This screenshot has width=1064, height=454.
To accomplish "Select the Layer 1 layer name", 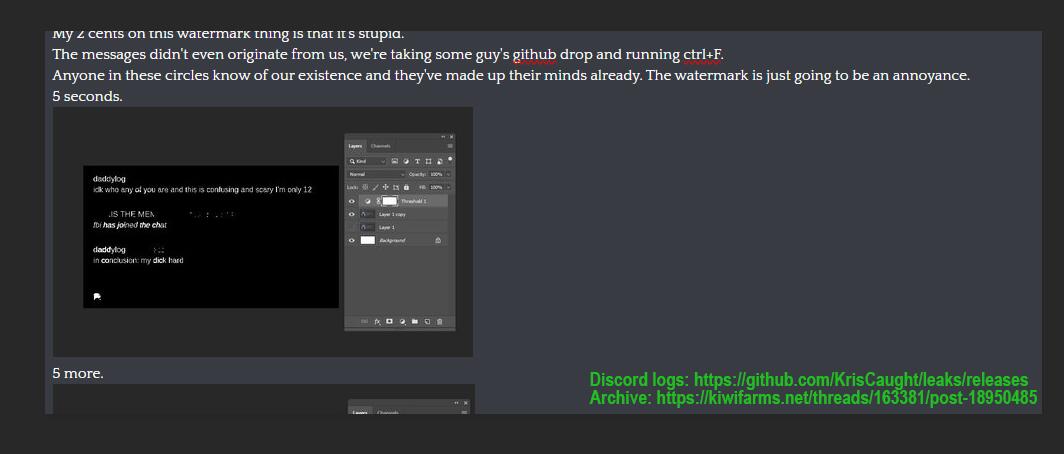I will [x=387, y=227].
